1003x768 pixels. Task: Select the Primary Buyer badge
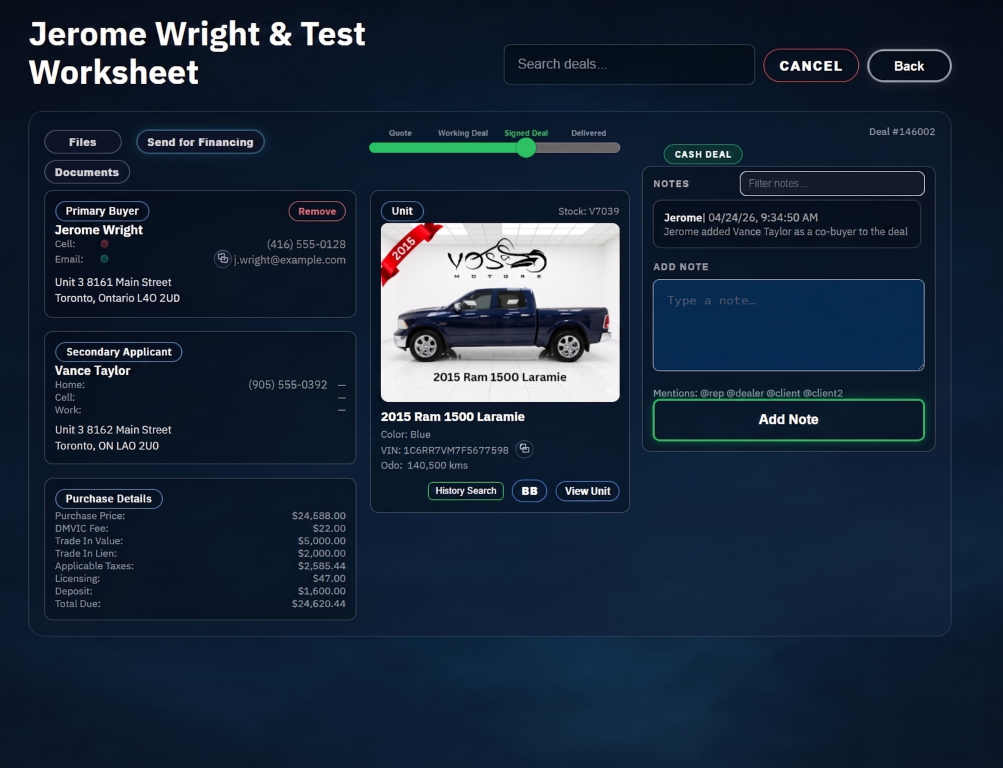click(101, 210)
